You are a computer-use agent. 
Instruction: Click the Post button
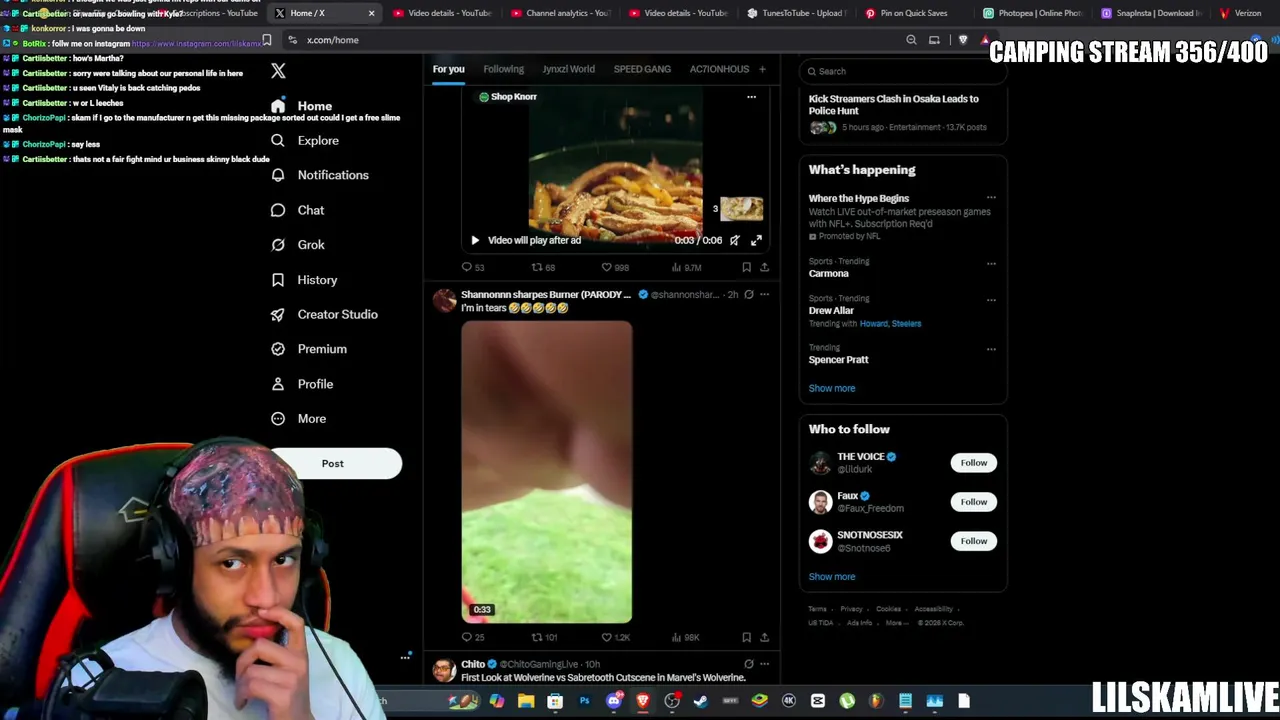coord(333,463)
